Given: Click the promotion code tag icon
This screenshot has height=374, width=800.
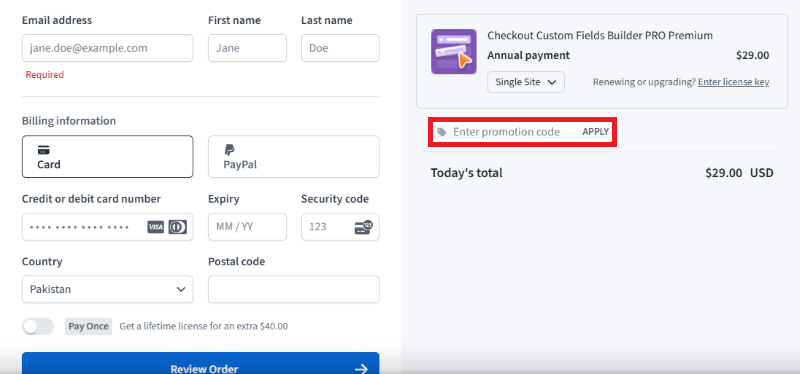Looking at the screenshot, I should point(442,132).
